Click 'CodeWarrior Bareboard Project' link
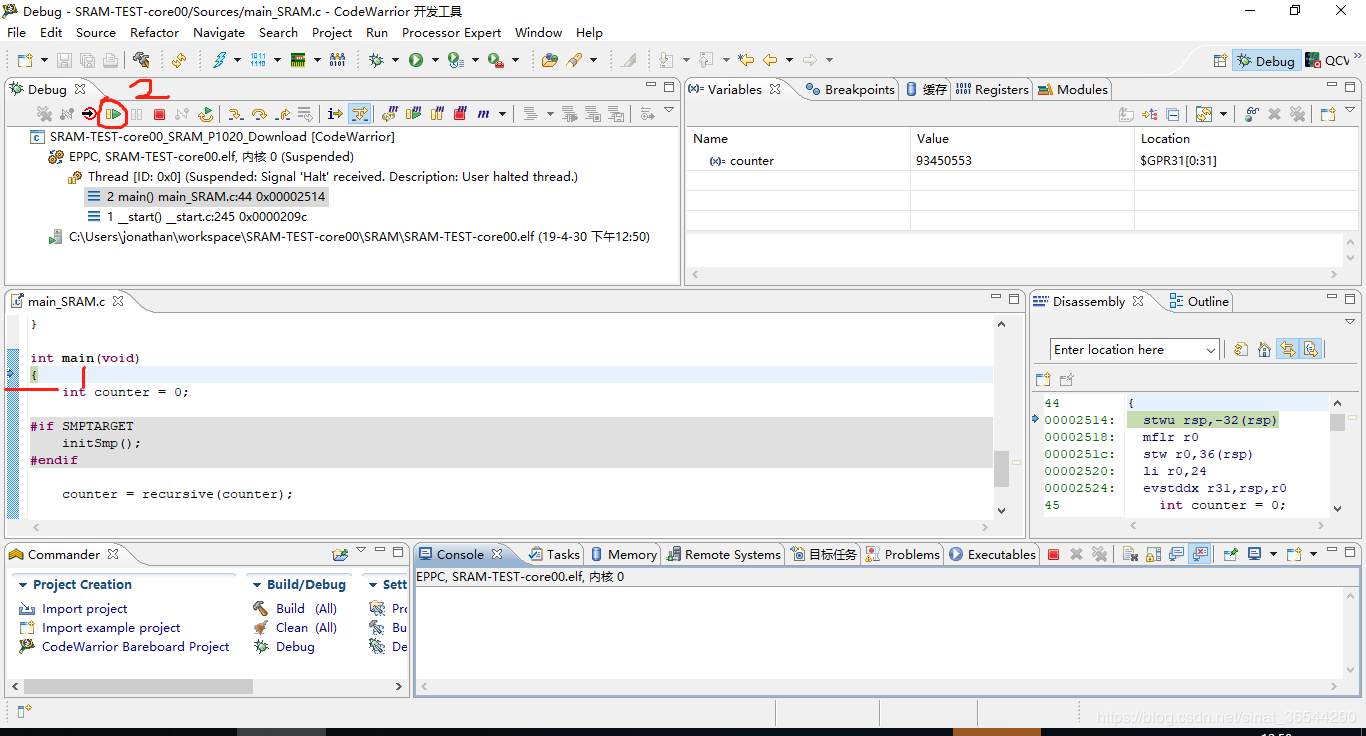The image size is (1366, 736). pyautogui.click(x=135, y=647)
